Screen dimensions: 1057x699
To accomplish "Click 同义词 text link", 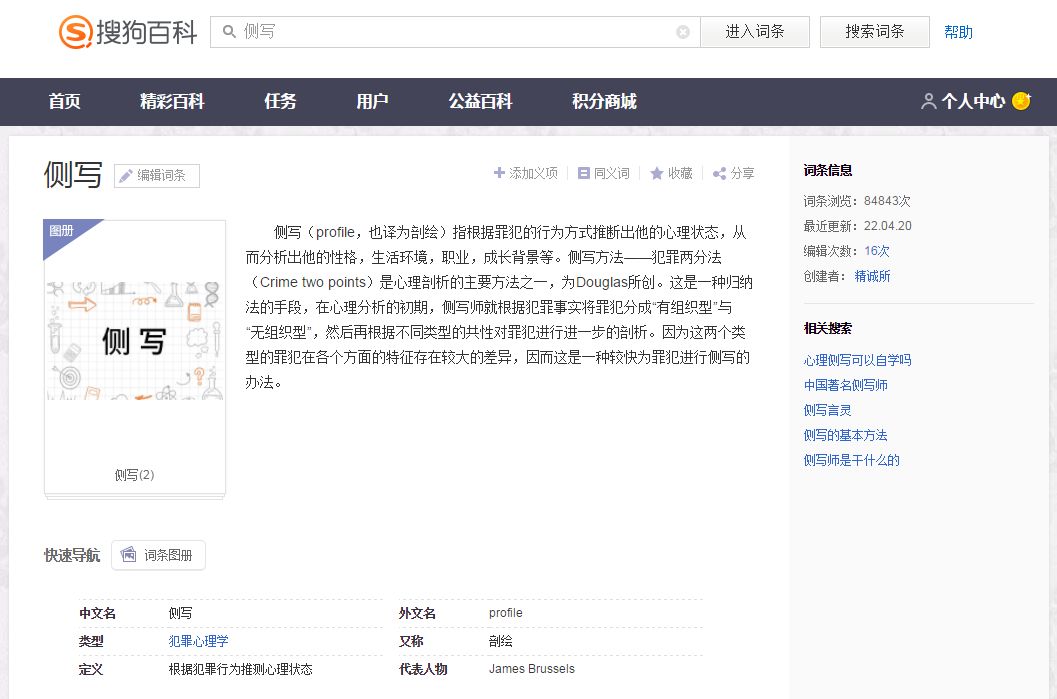I will click(611, 173).
